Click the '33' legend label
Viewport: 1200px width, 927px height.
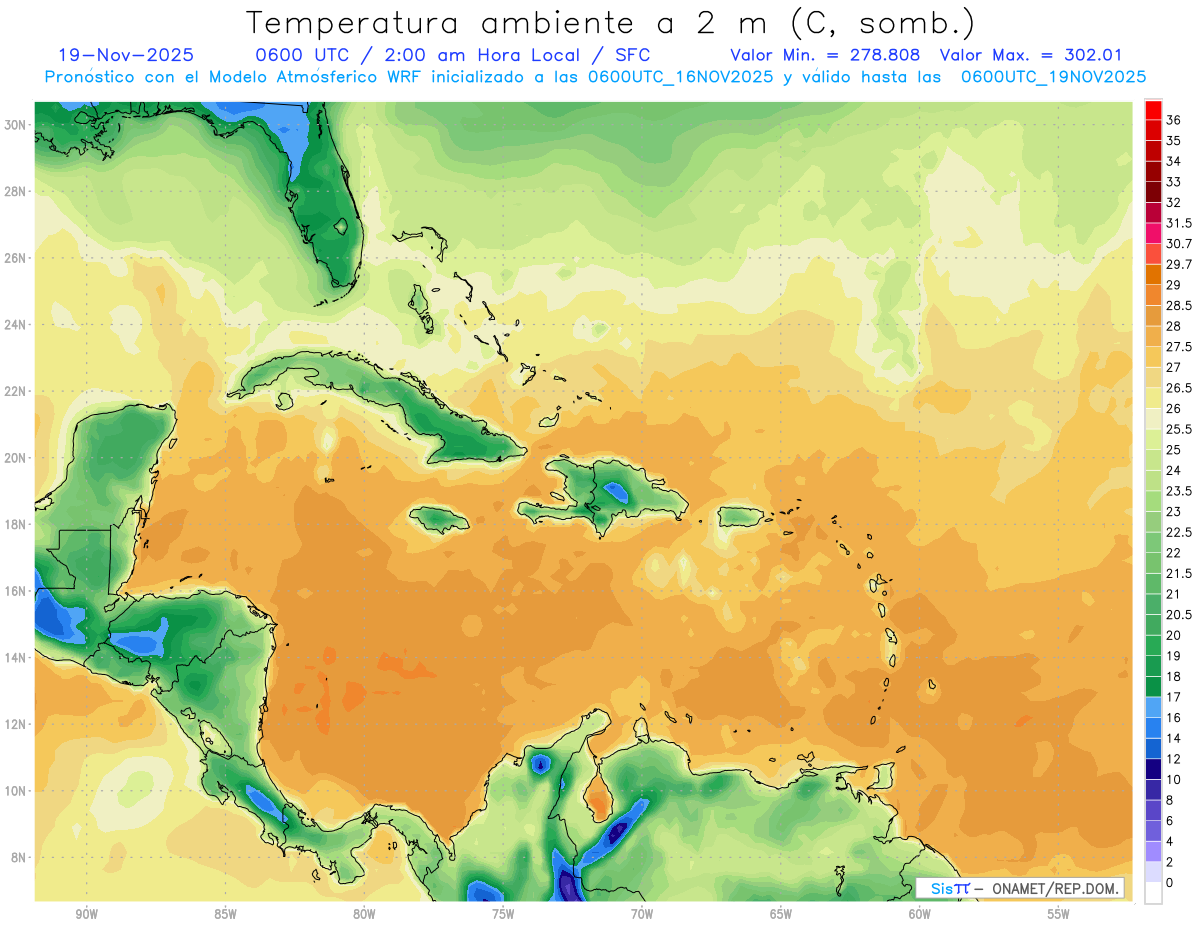click(1173, 182)
